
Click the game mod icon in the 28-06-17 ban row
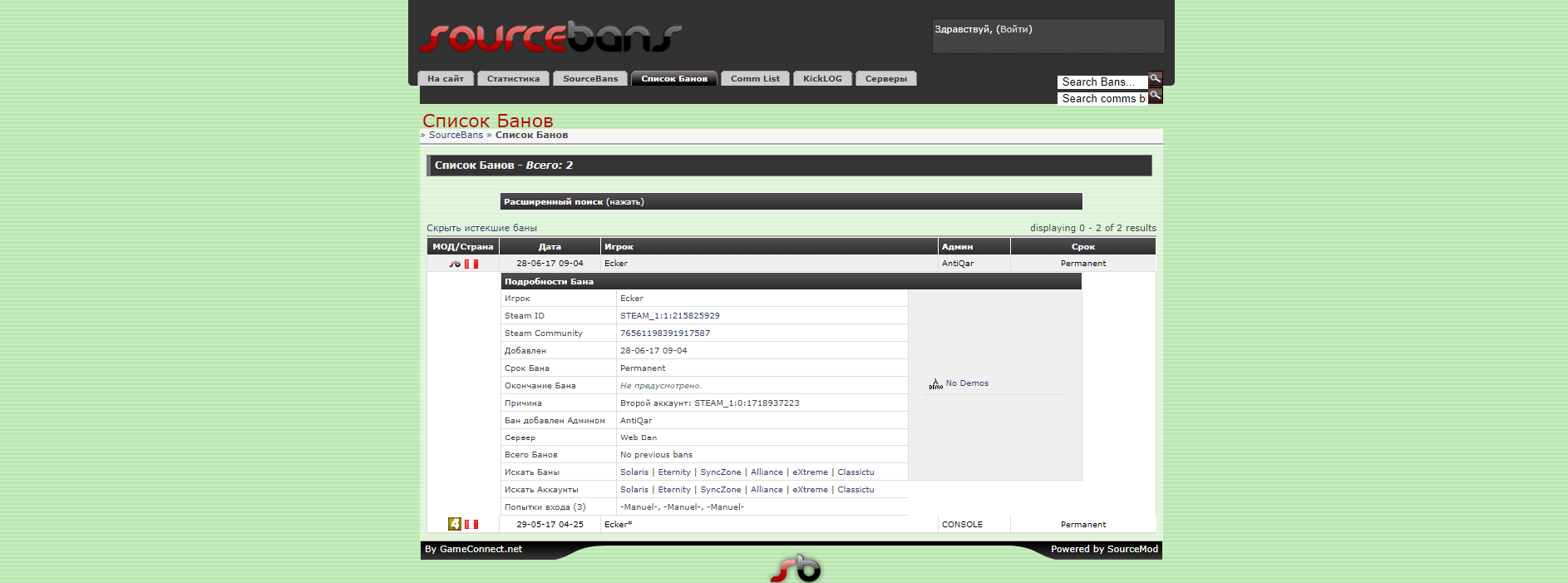(x=455, y=264)
